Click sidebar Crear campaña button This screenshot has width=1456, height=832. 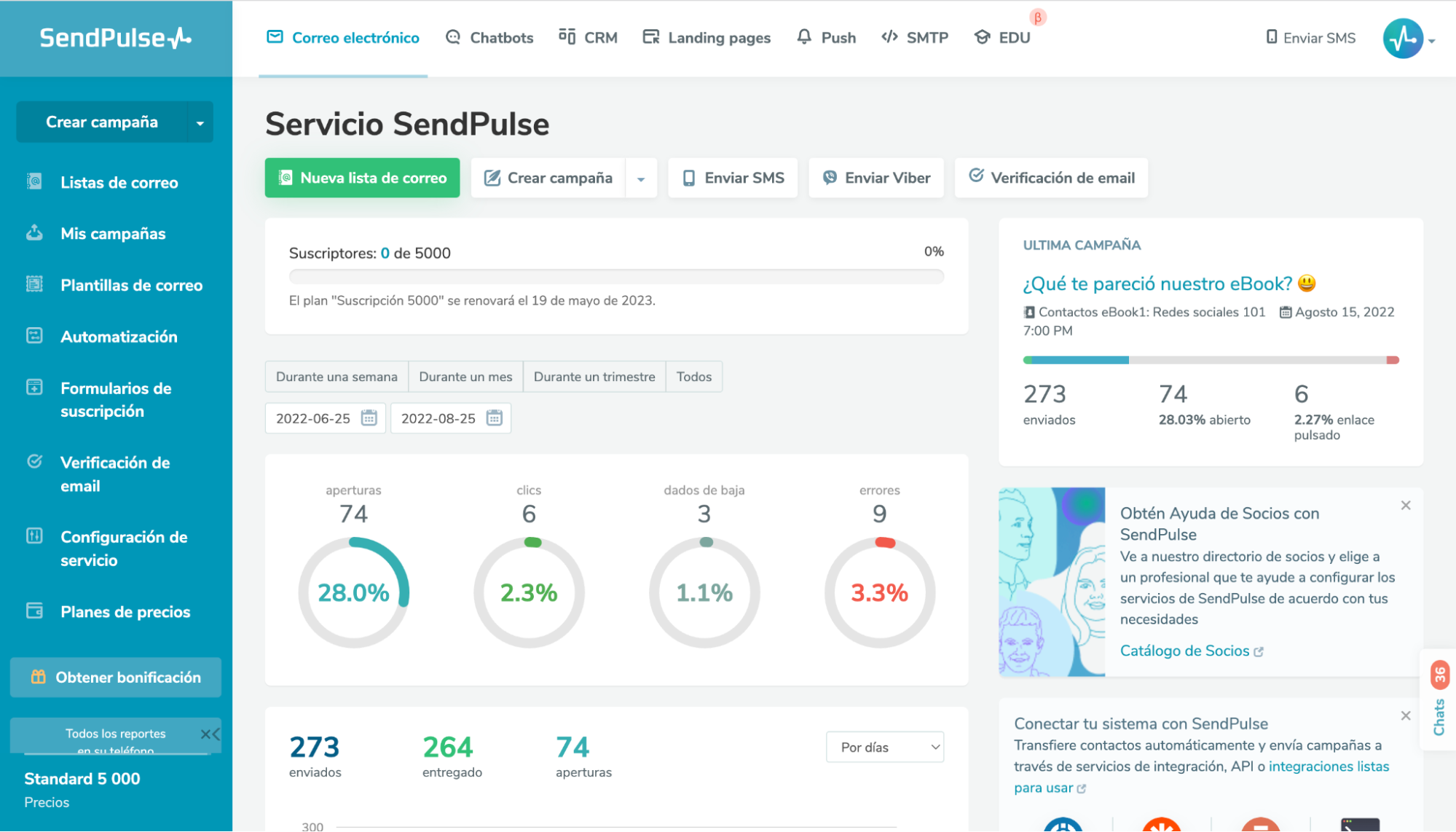point(102,122)
